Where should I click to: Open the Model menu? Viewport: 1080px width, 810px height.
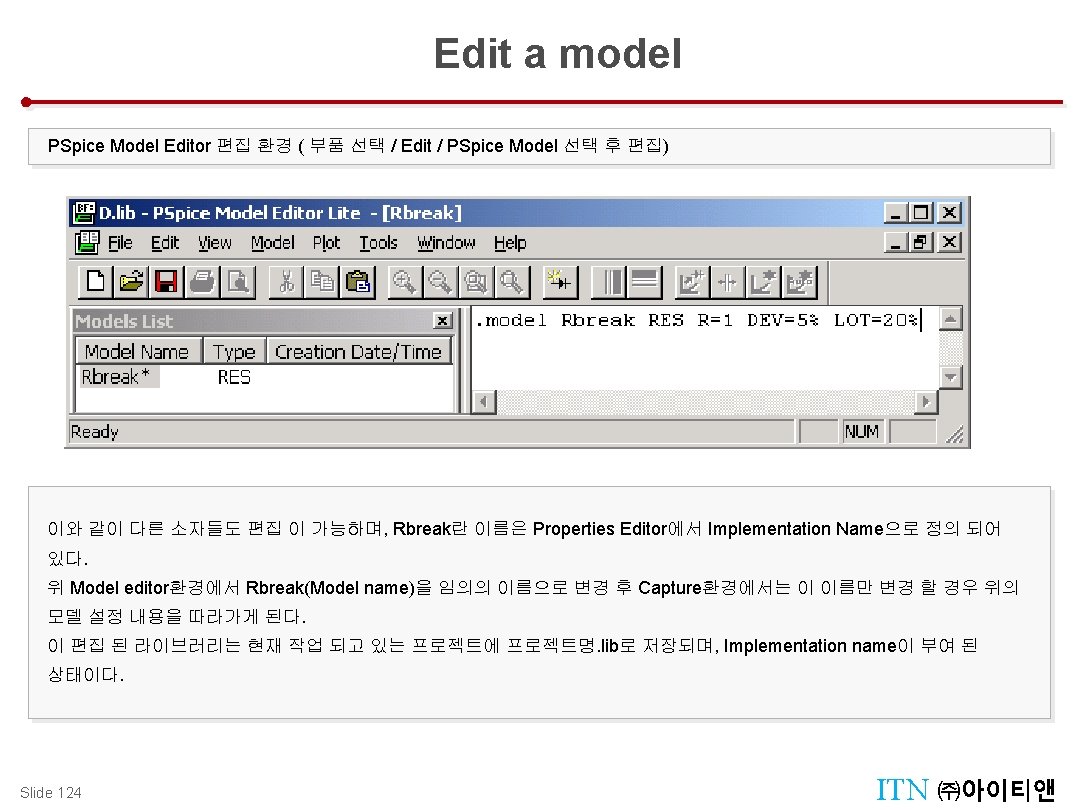point(273,243)
